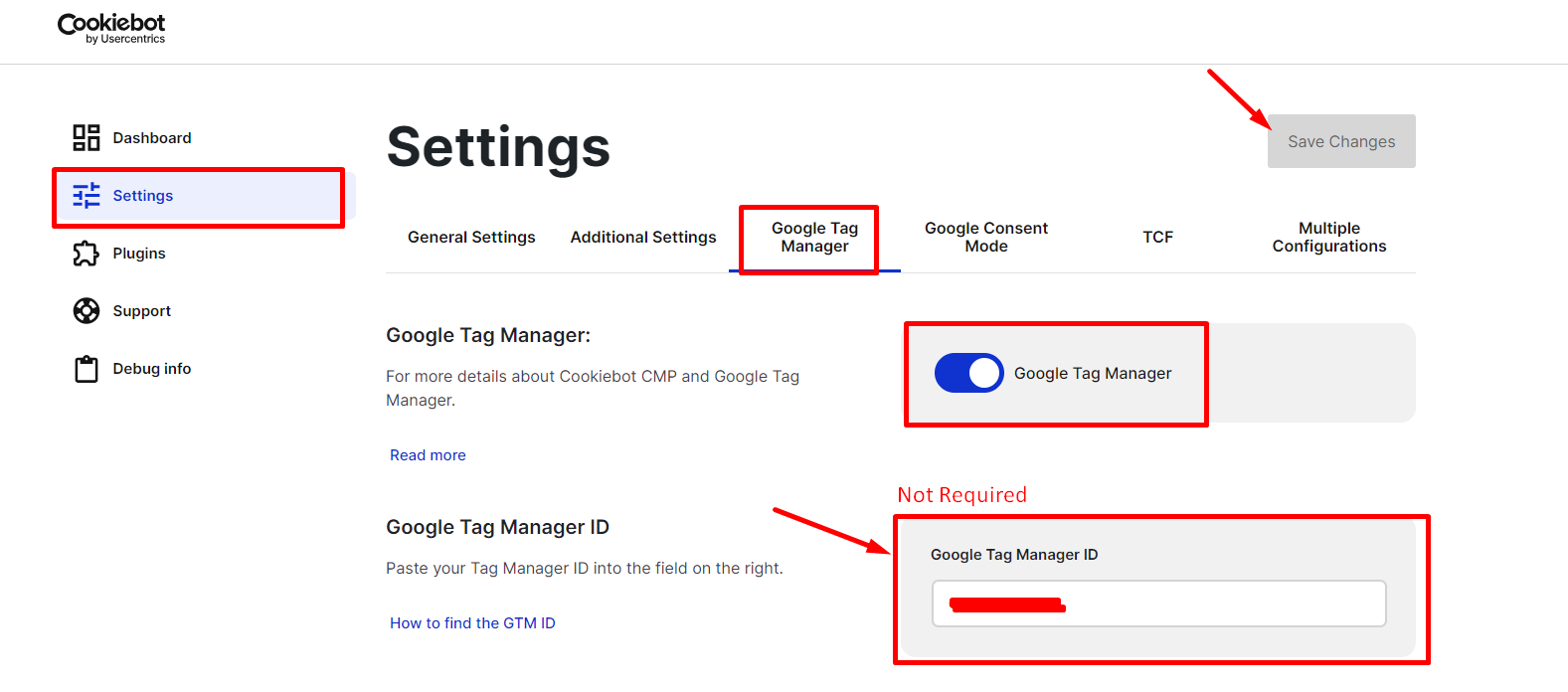
Task: Click the Dashboard grid icon
Action: pos(87,137)
